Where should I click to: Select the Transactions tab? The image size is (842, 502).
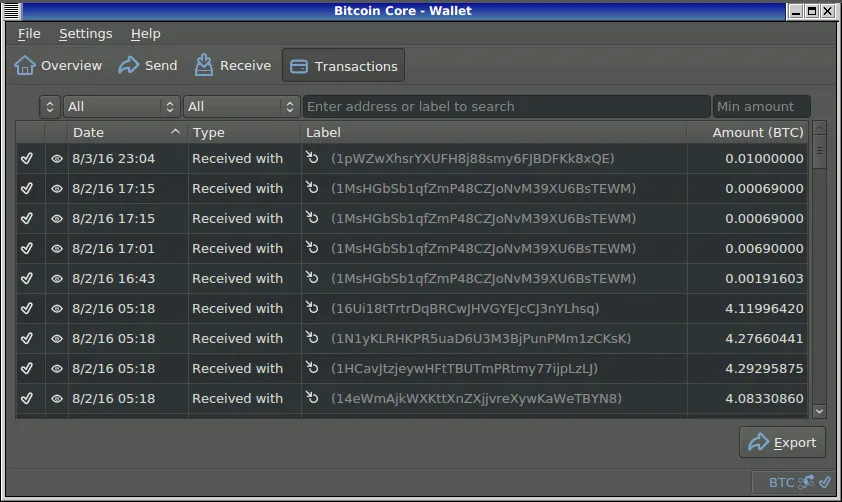344,66
